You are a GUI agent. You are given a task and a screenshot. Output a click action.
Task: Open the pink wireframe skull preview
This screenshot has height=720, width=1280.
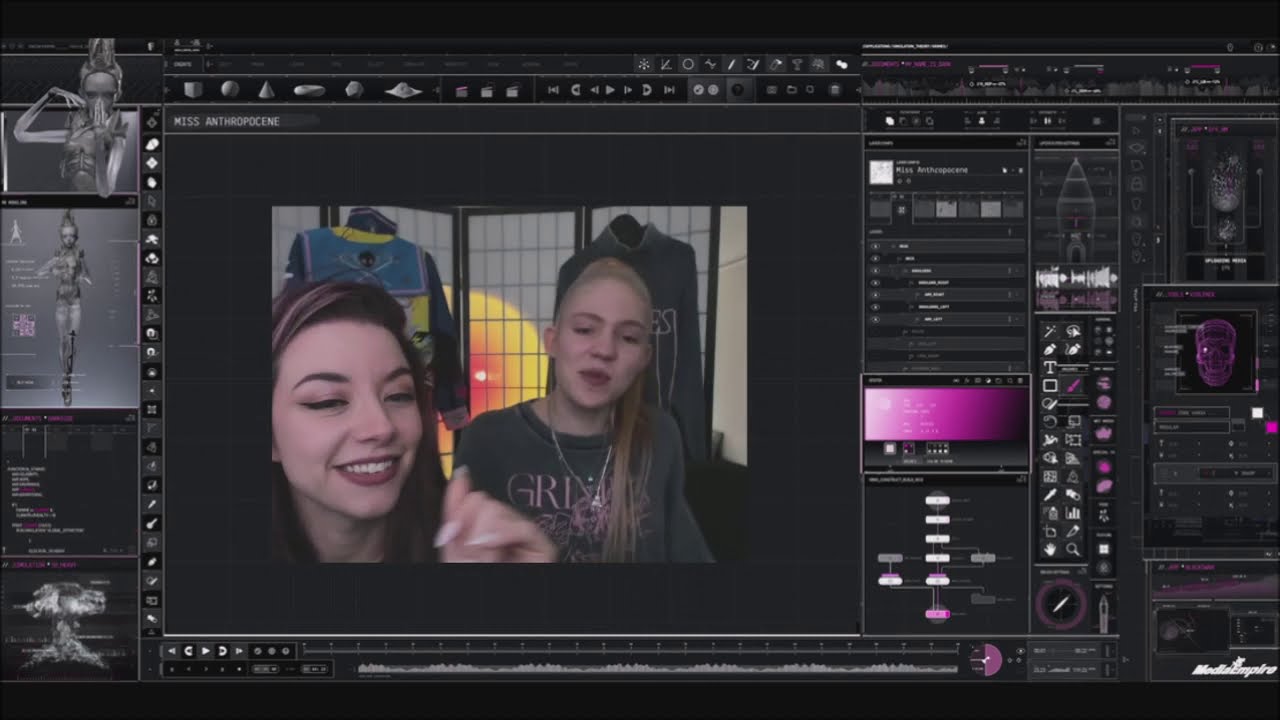pyautogui.click(x=1216, y=351)
